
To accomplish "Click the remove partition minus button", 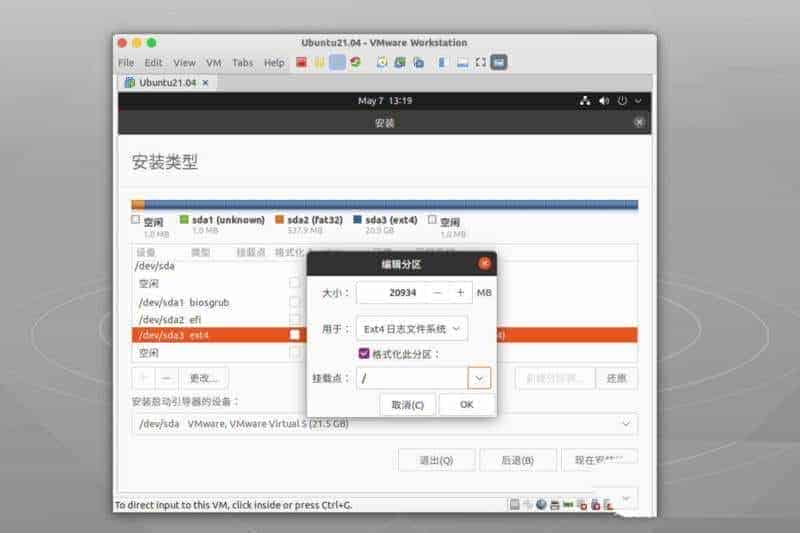I will coord(166,378).
